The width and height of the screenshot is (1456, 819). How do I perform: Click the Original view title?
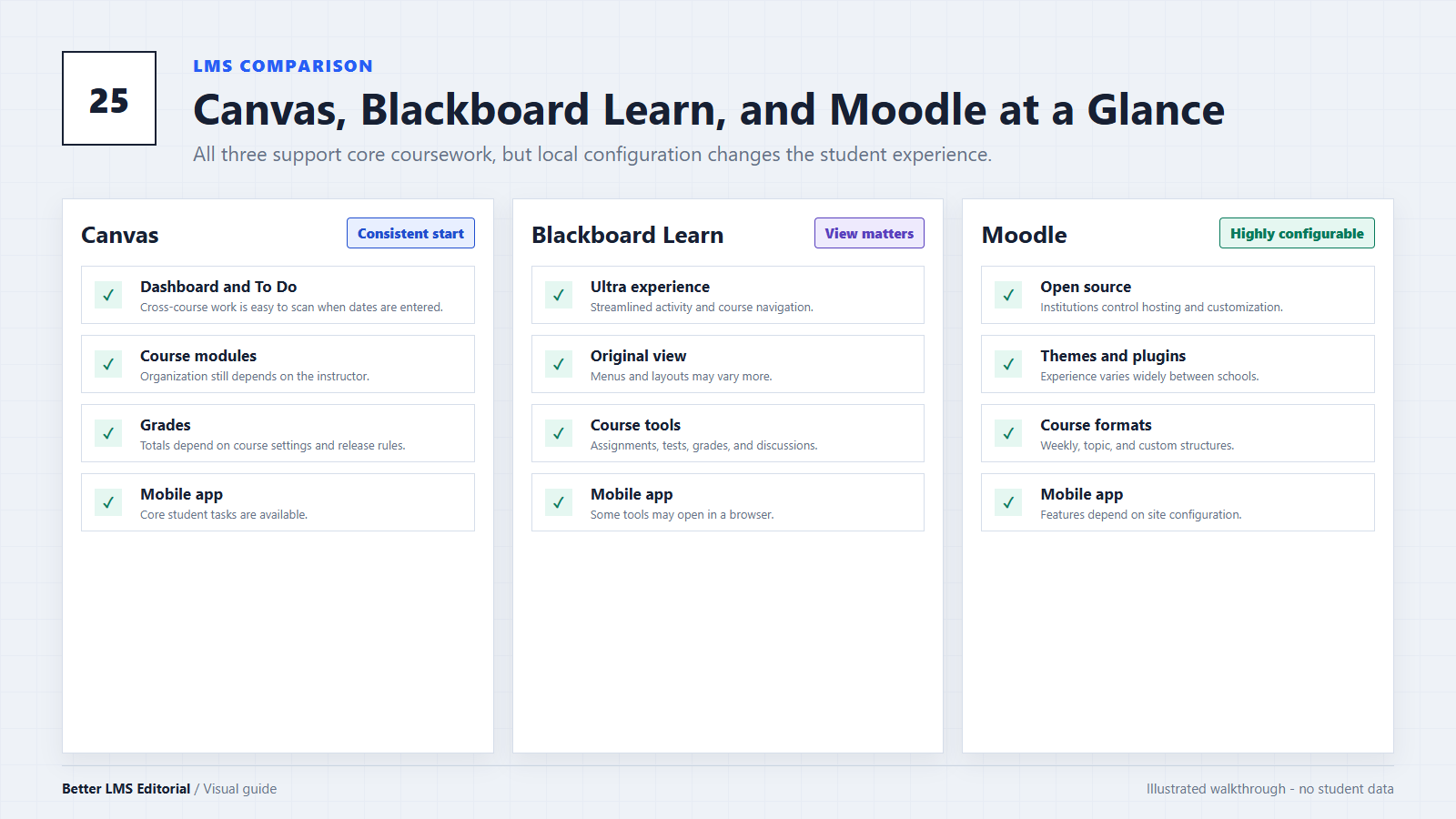638,356
